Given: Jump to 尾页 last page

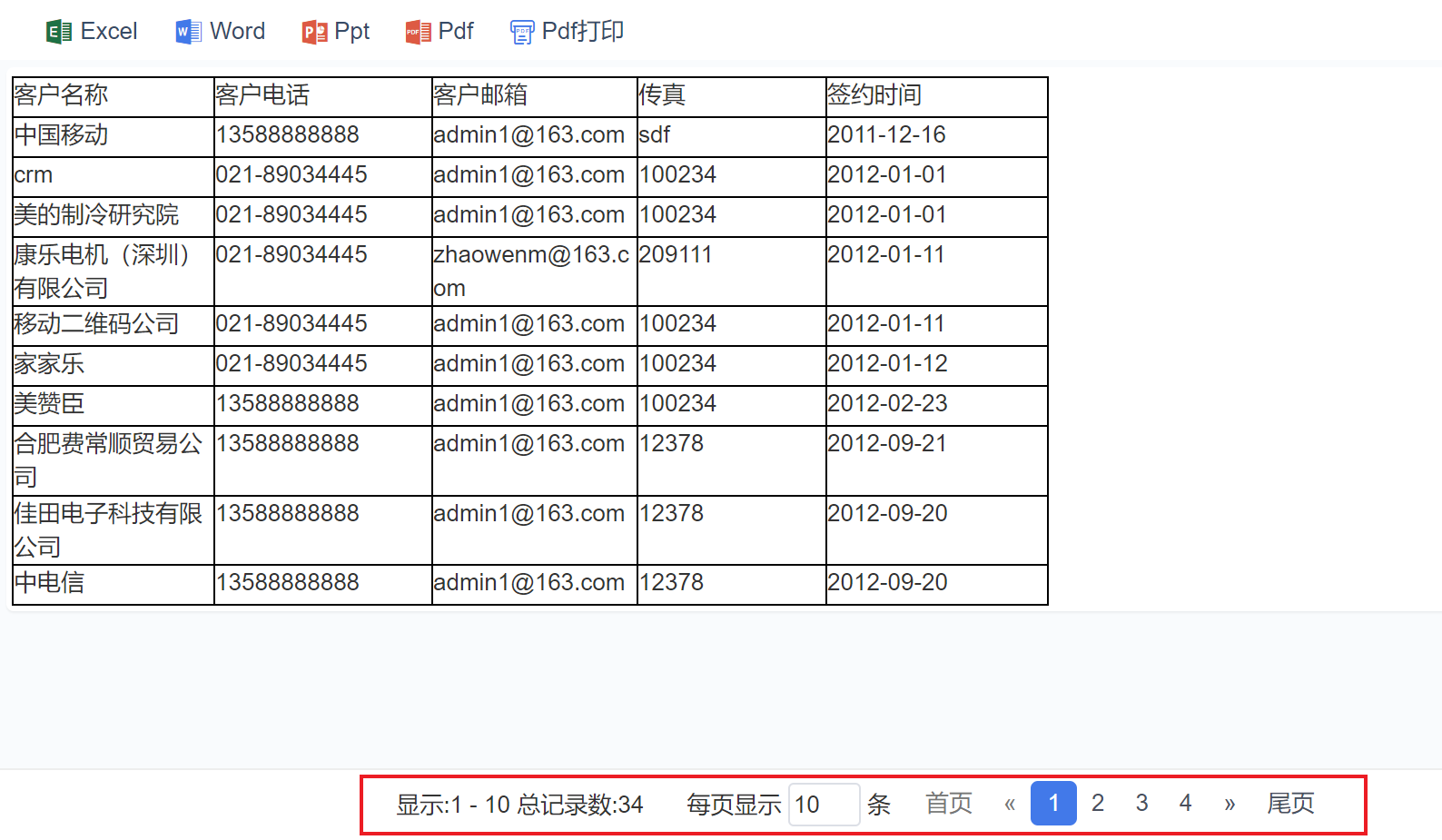Looking at the screenshot, I should point(1290,804).
